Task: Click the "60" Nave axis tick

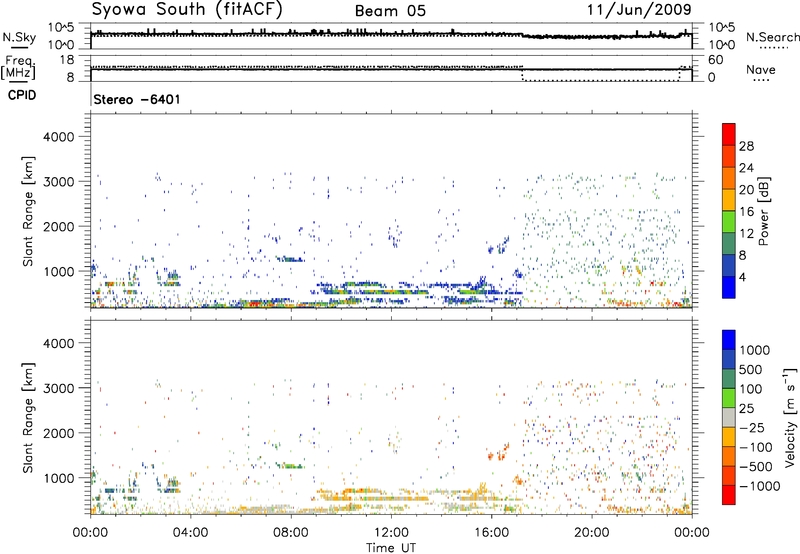Action: (x=715, y=60)
